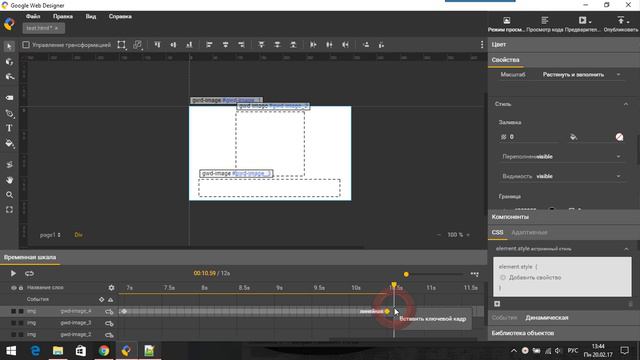This screenshot has width=640, height=360.
Task: Select the Tag tool
Action: [9, 98]
